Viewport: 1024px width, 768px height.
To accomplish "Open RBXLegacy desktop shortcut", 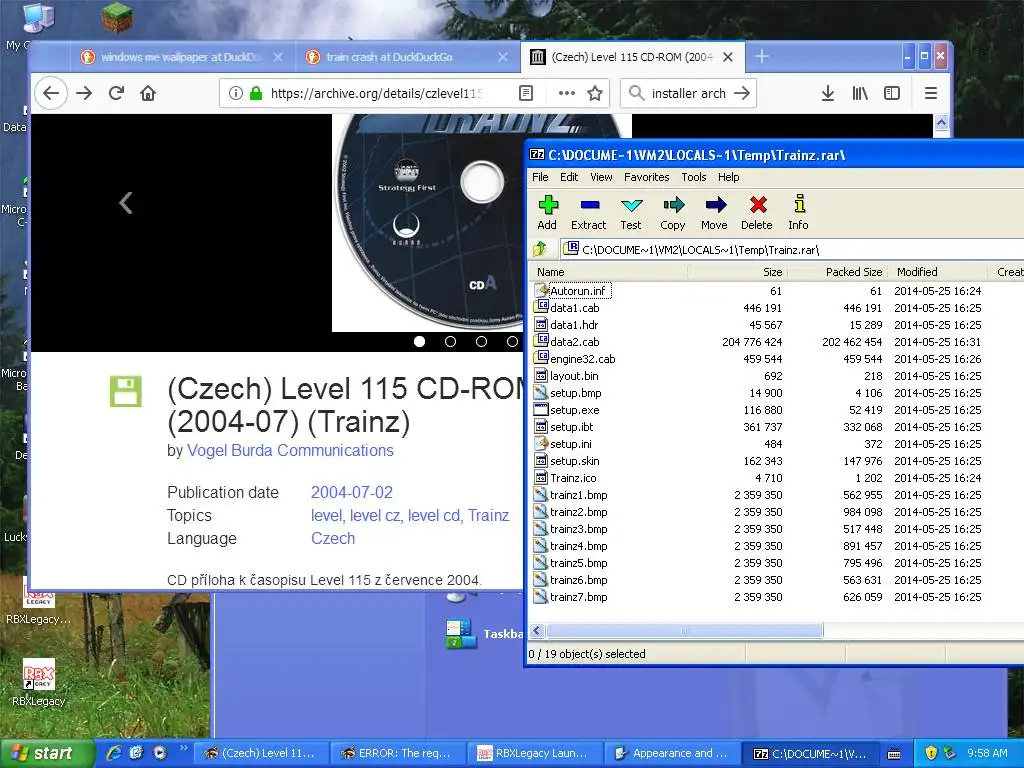I will (x=39, y=683).
